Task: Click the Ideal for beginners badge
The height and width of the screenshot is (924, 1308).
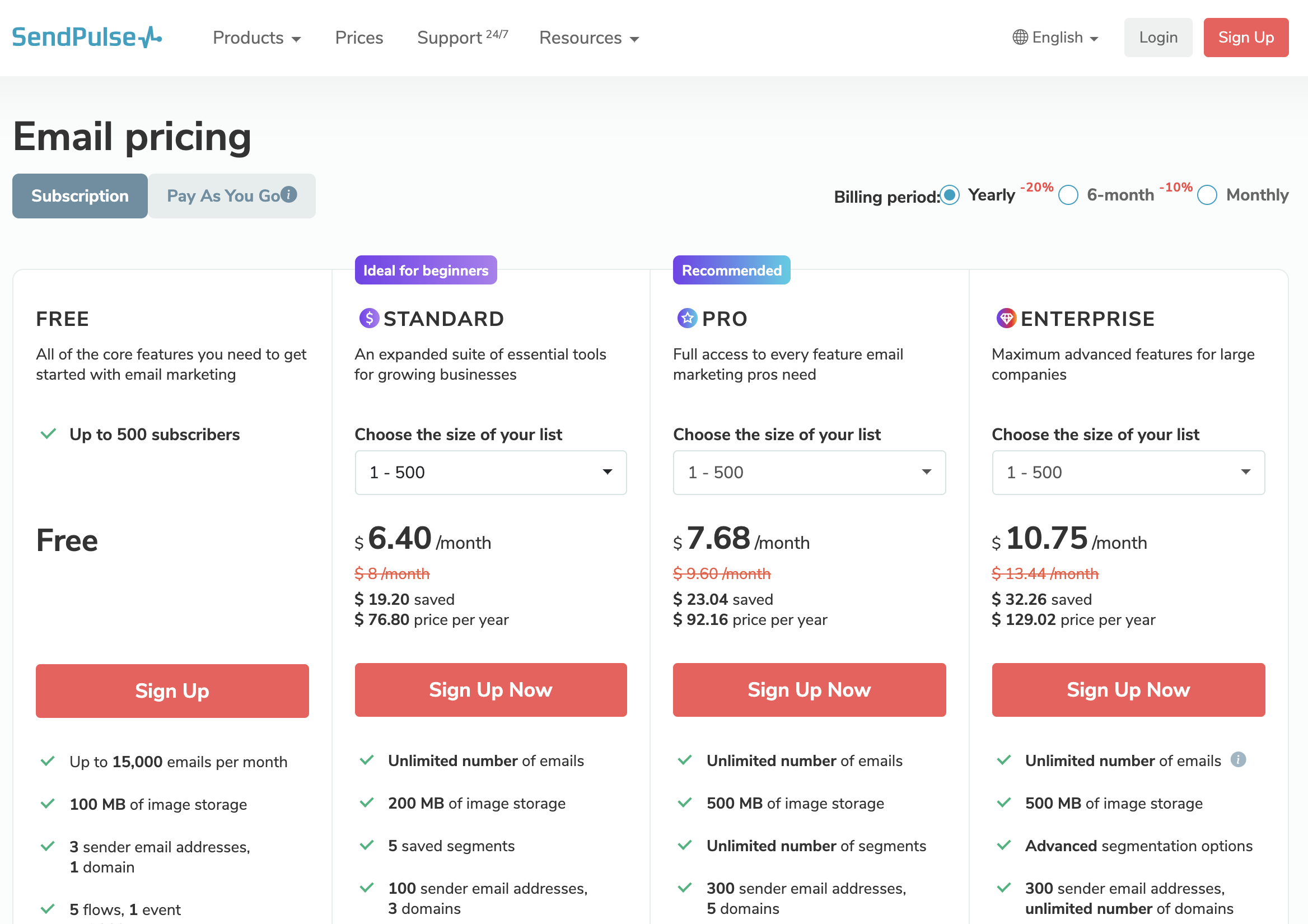Action: (x=425, y=270)
